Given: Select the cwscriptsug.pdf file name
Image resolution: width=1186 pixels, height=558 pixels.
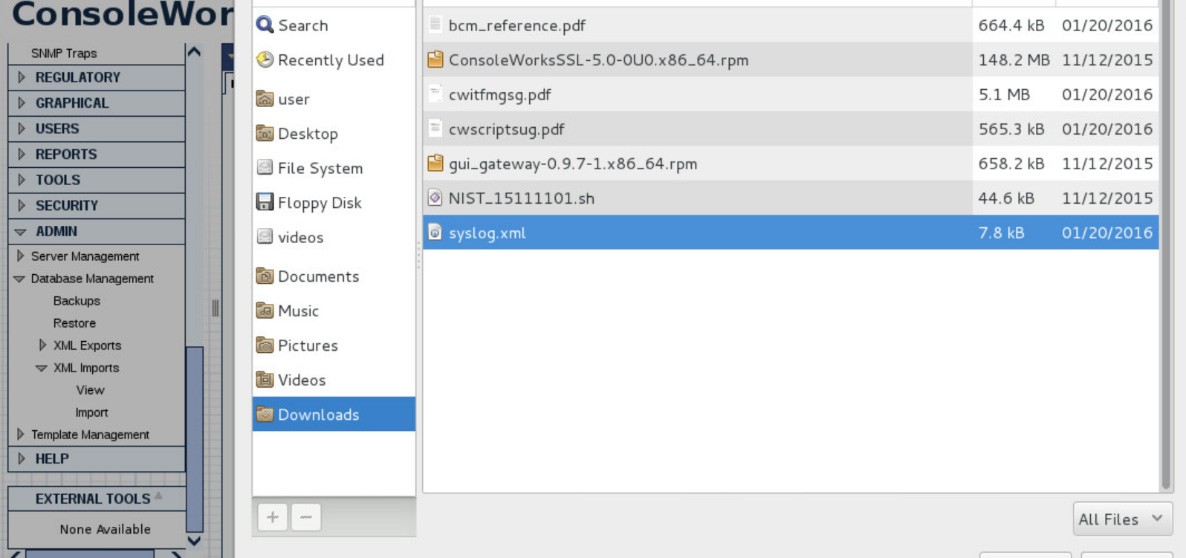Looking at the screenshot, I should 506,129.
